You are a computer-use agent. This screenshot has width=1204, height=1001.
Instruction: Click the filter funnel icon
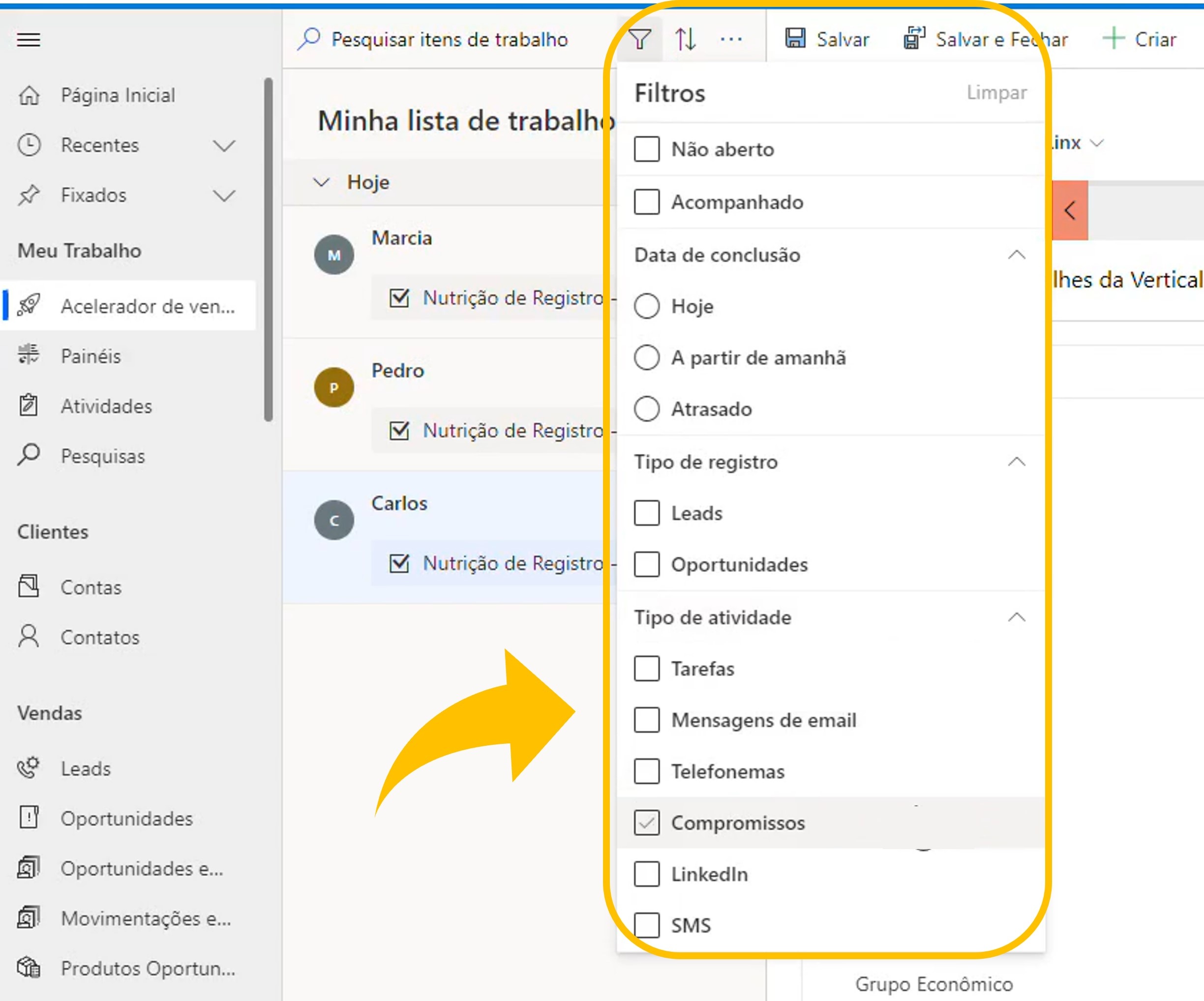639,39
